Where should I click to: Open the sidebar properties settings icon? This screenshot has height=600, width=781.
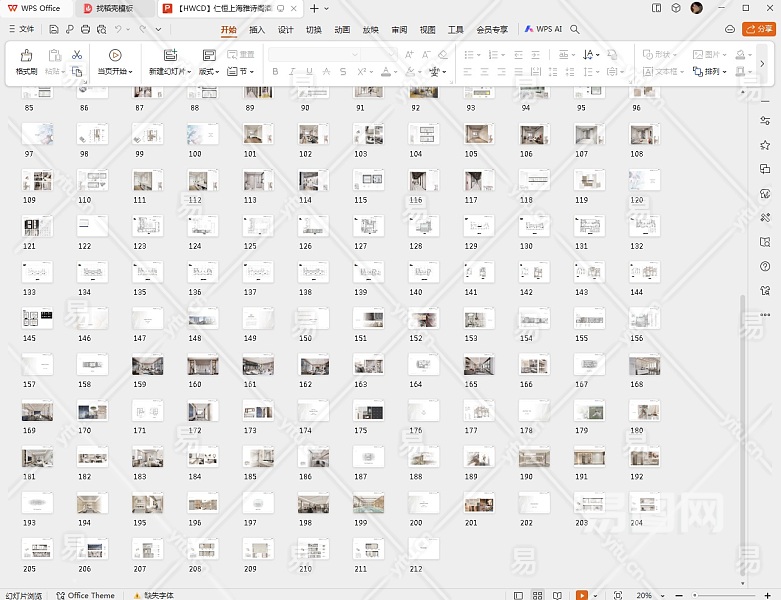pos(765,121)
